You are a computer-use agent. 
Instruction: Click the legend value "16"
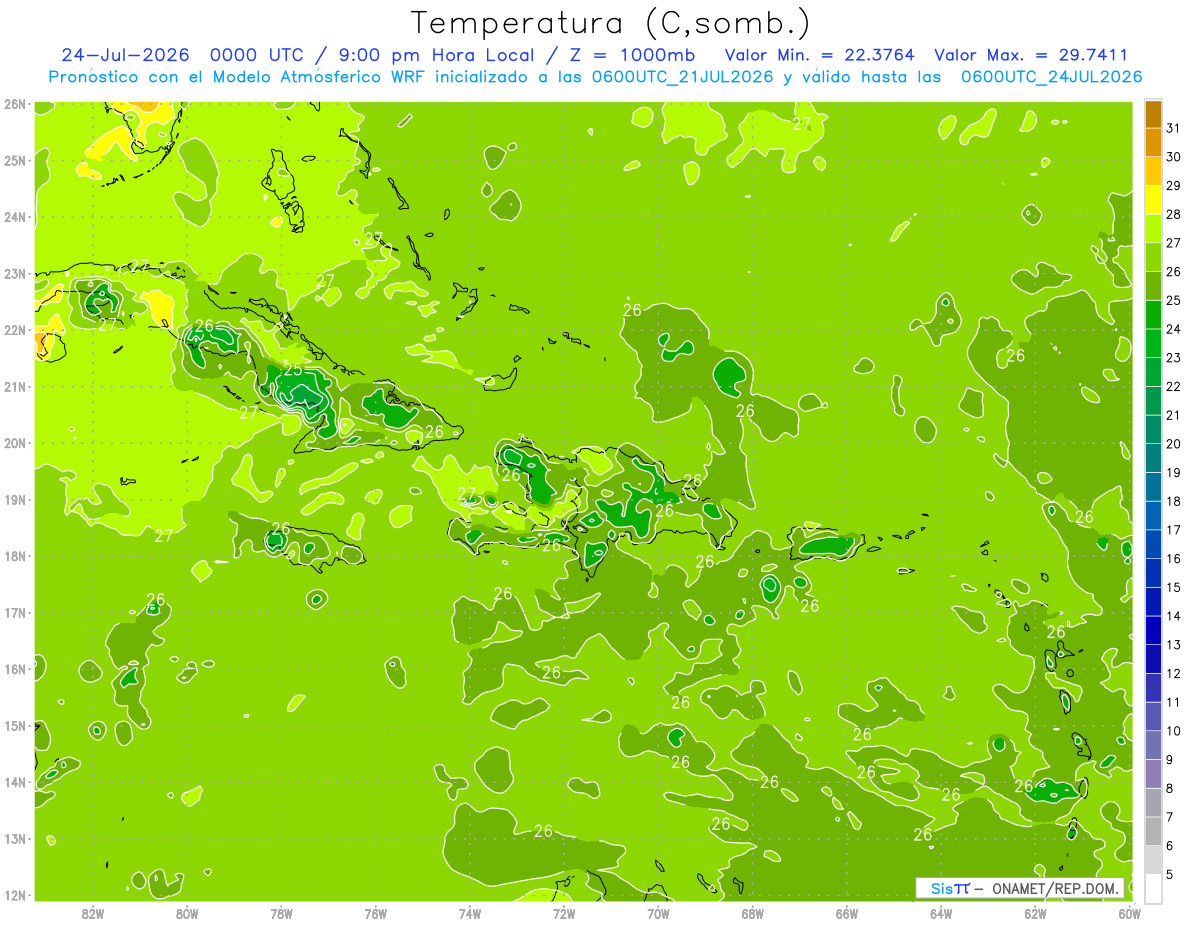[x=1174, y=559]
